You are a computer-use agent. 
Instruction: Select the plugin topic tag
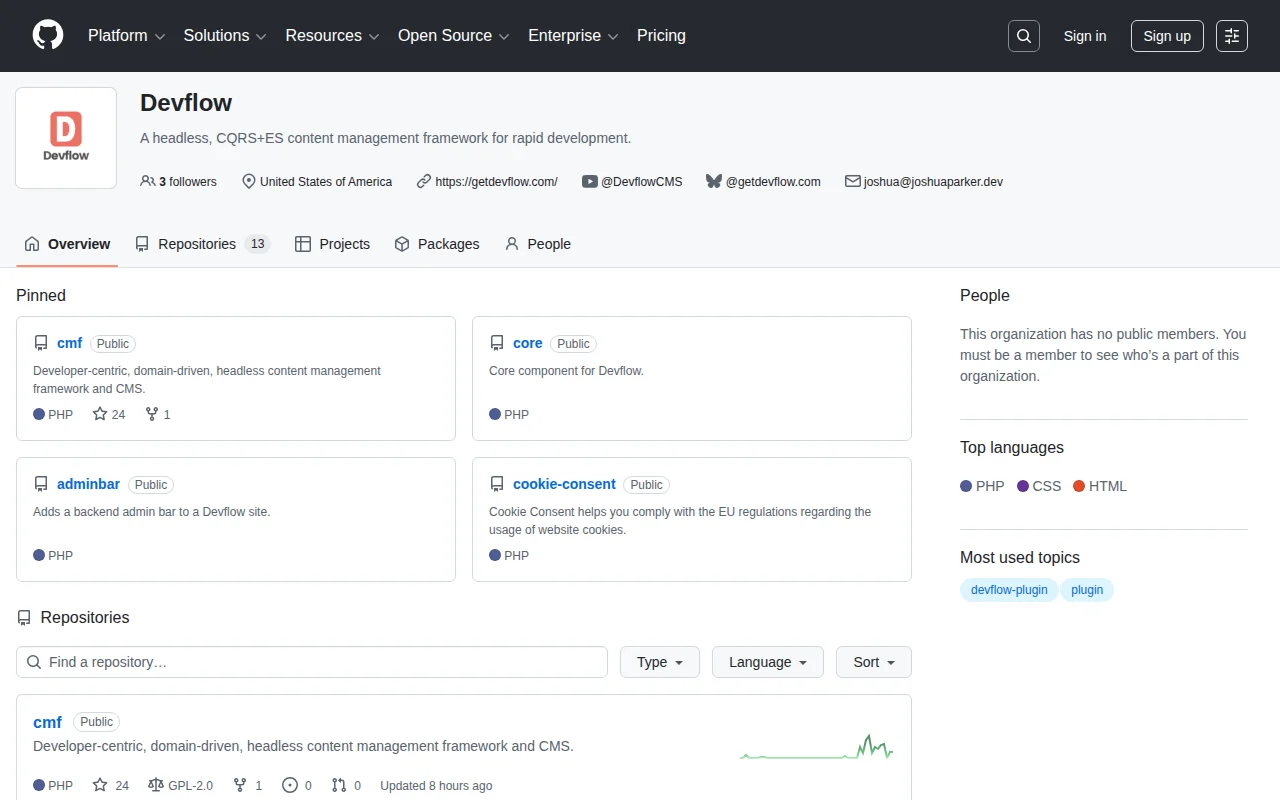coord(1087,590)
